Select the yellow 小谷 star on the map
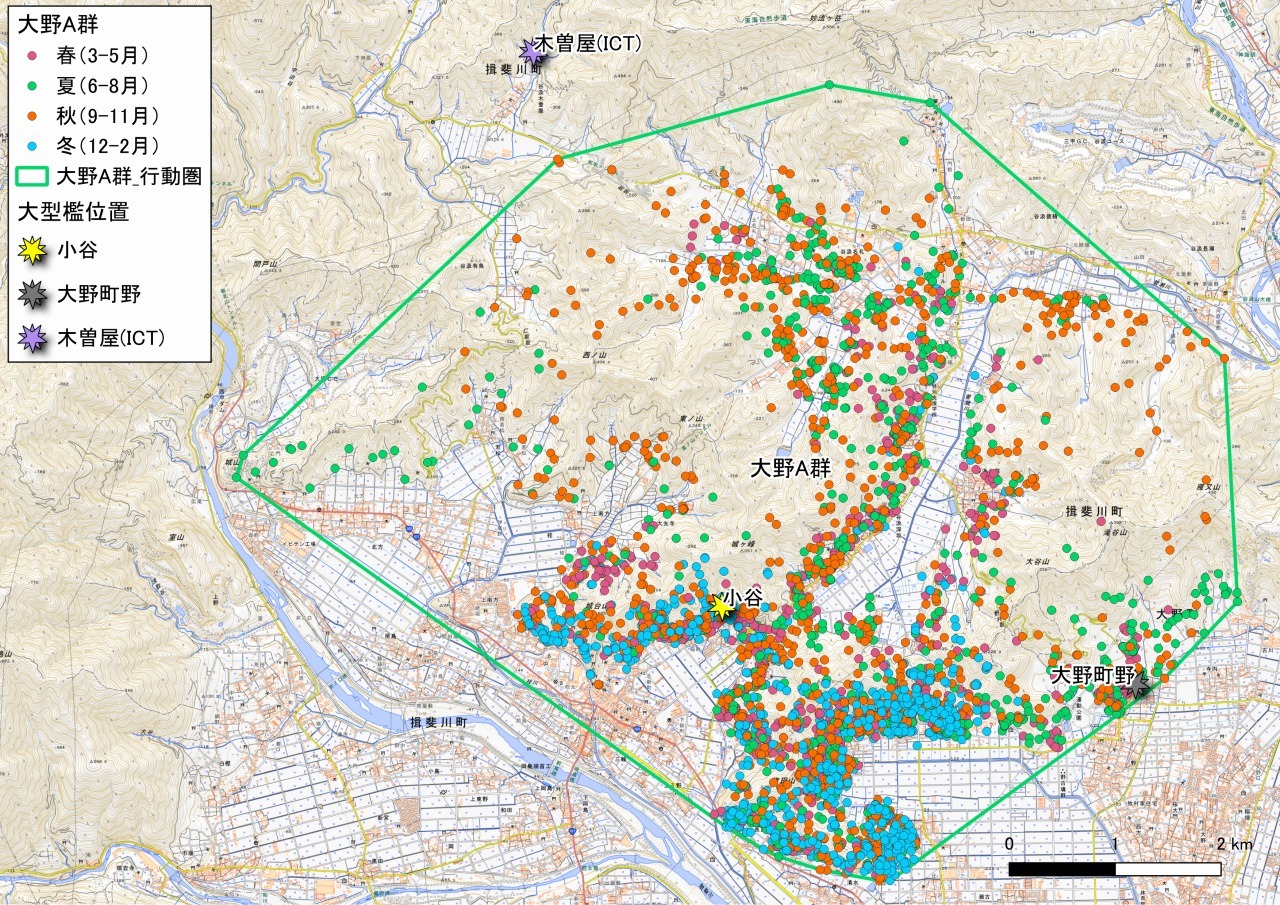Viewport: 1280px width, 905px height. [x=720, y=605]
